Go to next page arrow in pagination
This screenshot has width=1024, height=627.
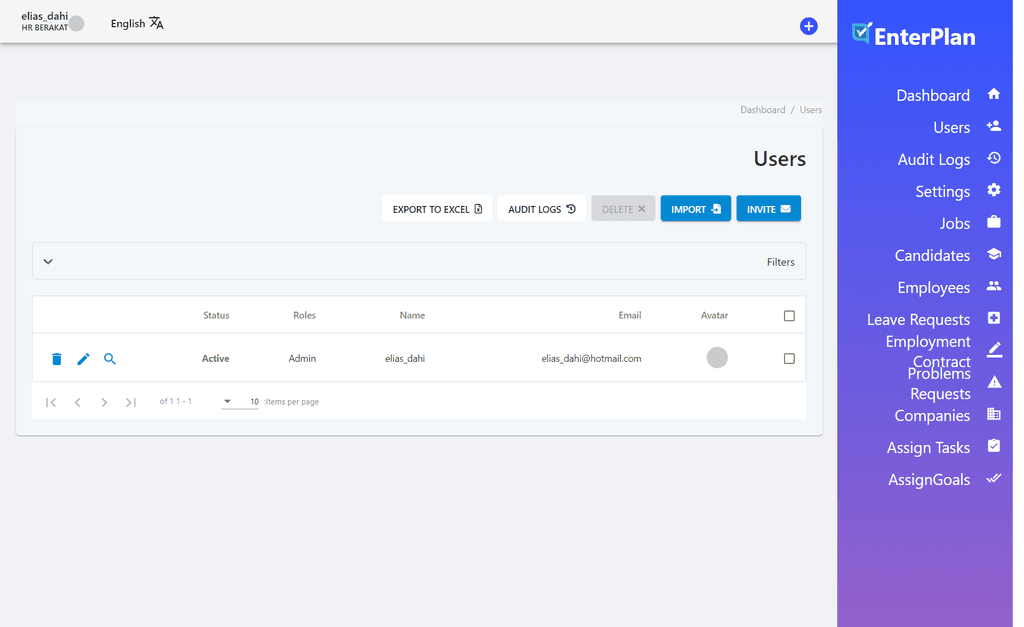104,403
